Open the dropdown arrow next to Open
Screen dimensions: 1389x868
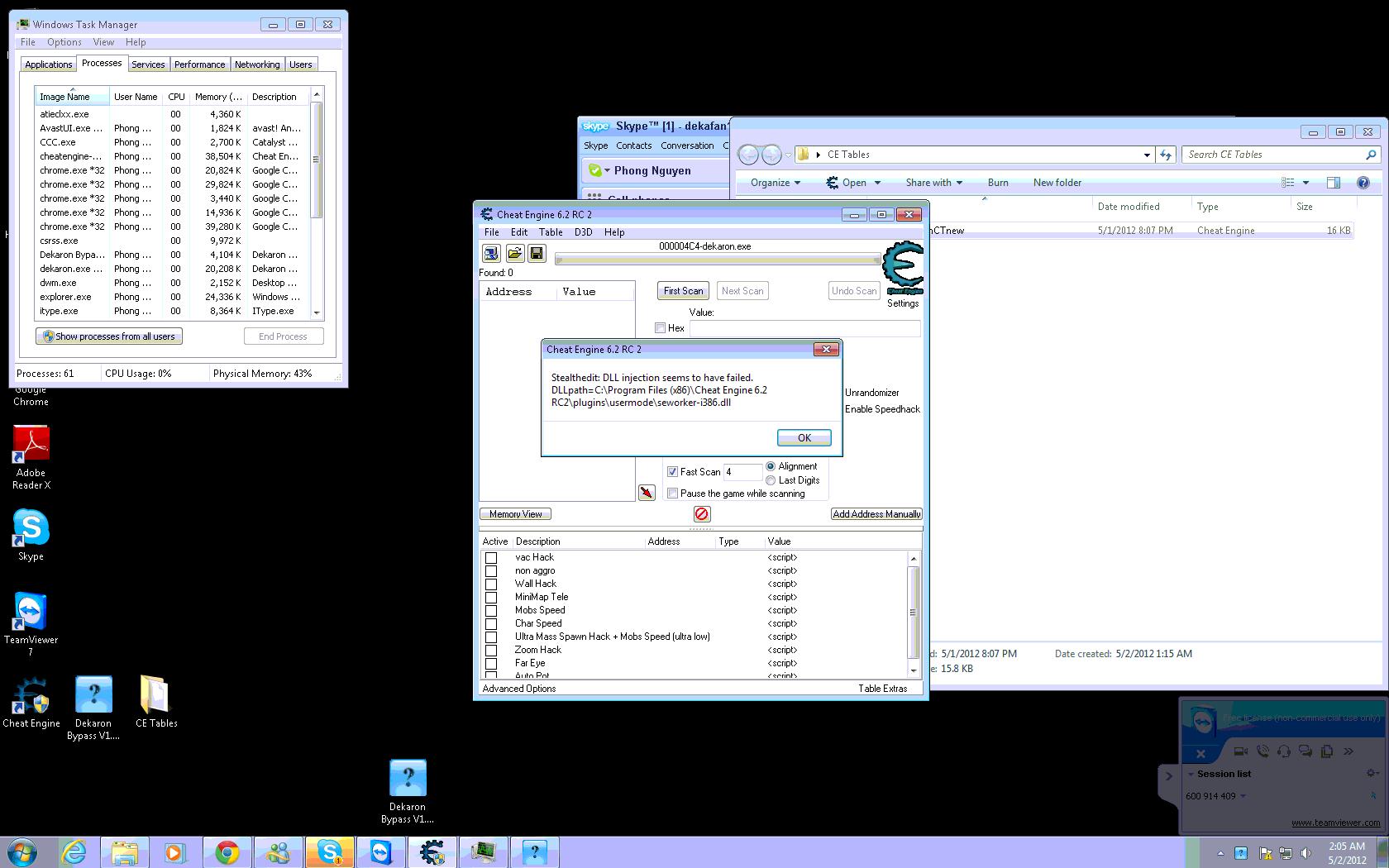point(877,183)
